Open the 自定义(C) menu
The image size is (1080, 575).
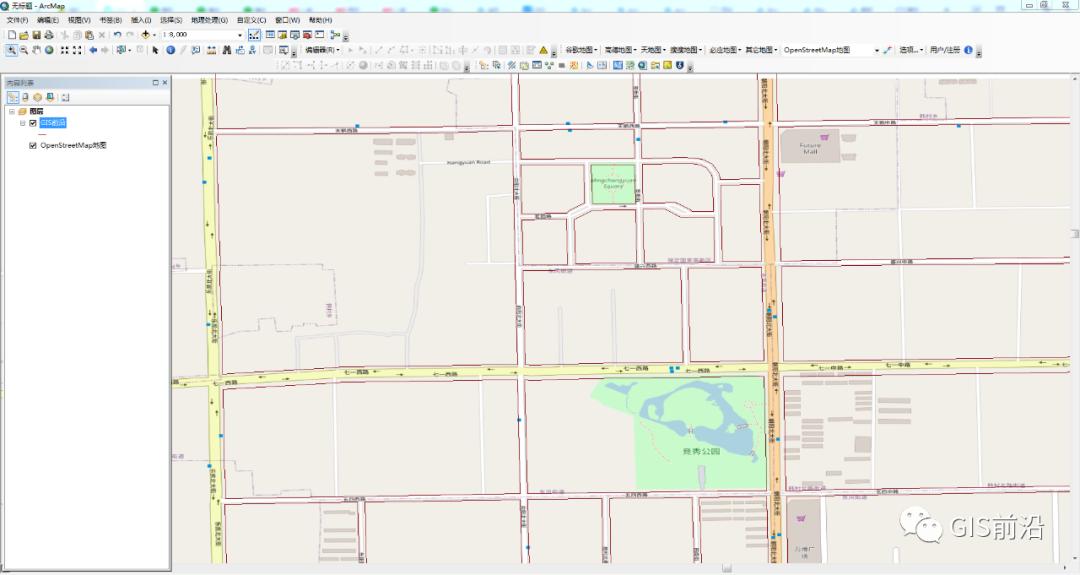click(x=251, y=20)
